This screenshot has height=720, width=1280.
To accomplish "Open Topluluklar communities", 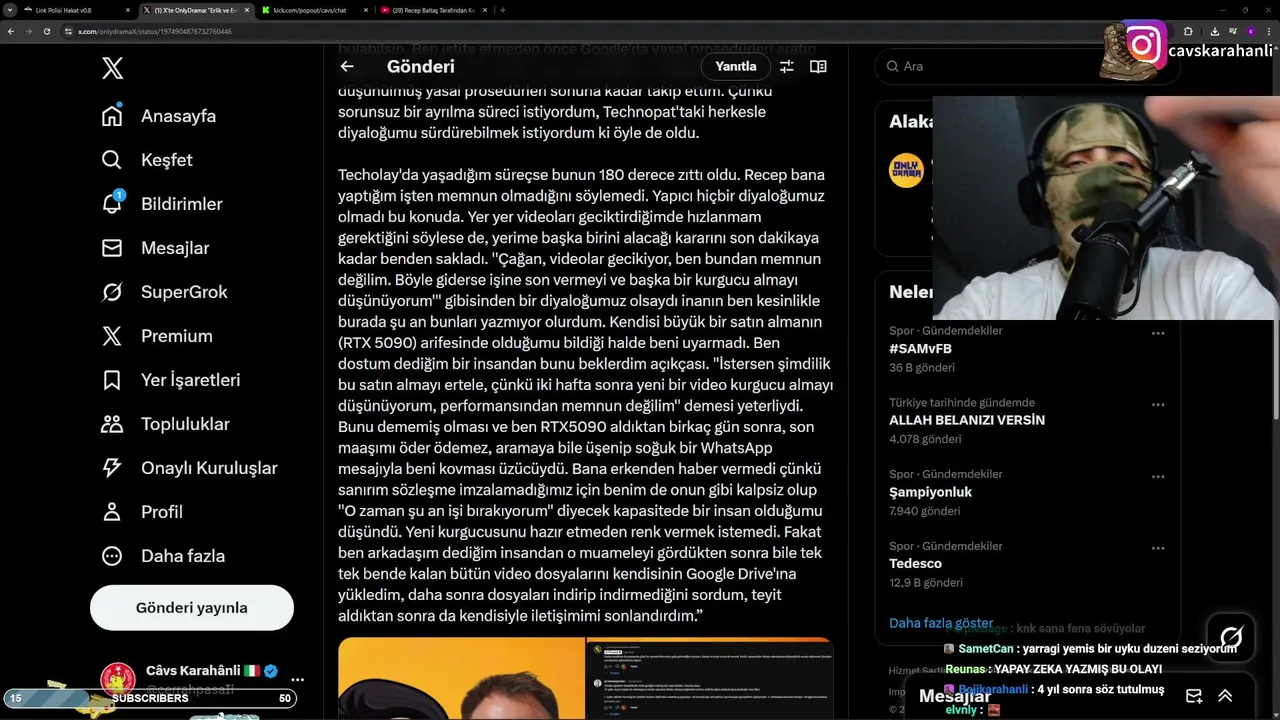I will tap(165, 424).
